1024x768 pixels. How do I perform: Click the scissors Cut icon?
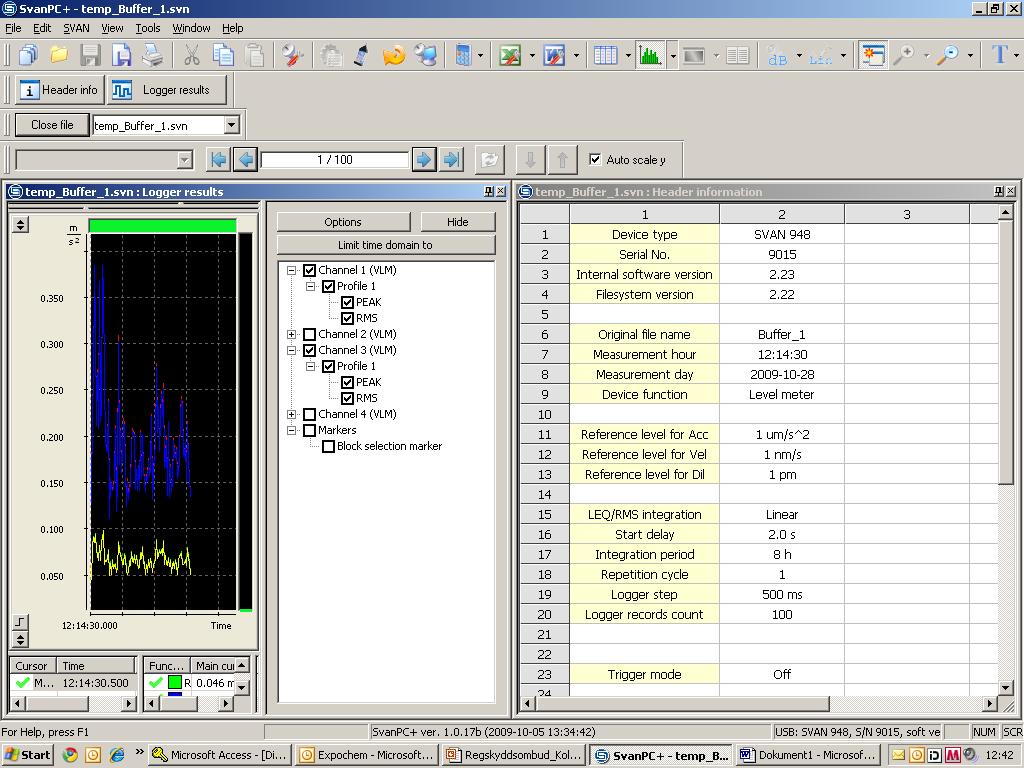(191, 56)
